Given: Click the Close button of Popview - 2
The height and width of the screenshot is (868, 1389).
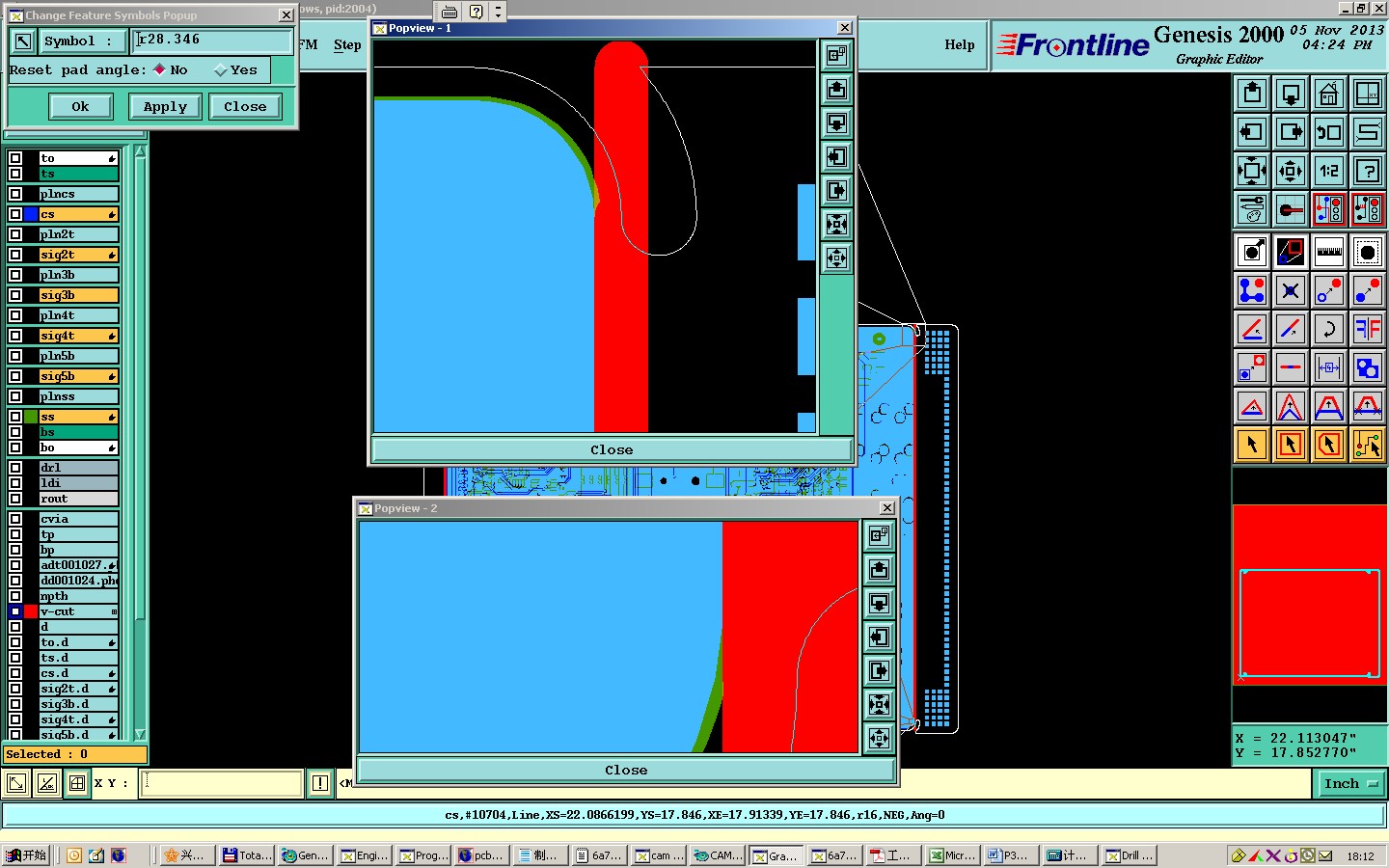Looking at the screenshot, I should 626,770.
